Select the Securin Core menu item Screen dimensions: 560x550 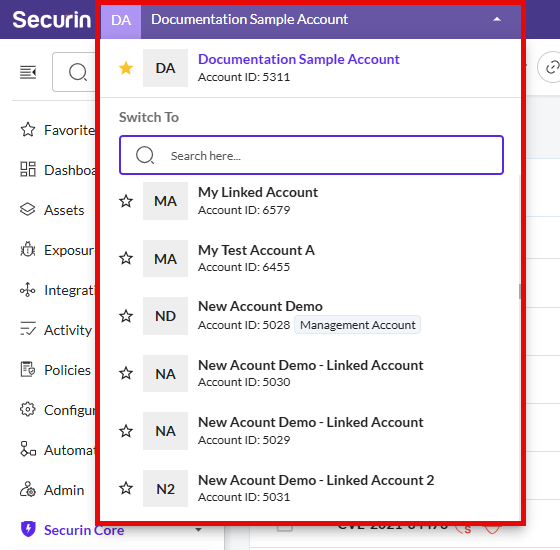[84, 530]
